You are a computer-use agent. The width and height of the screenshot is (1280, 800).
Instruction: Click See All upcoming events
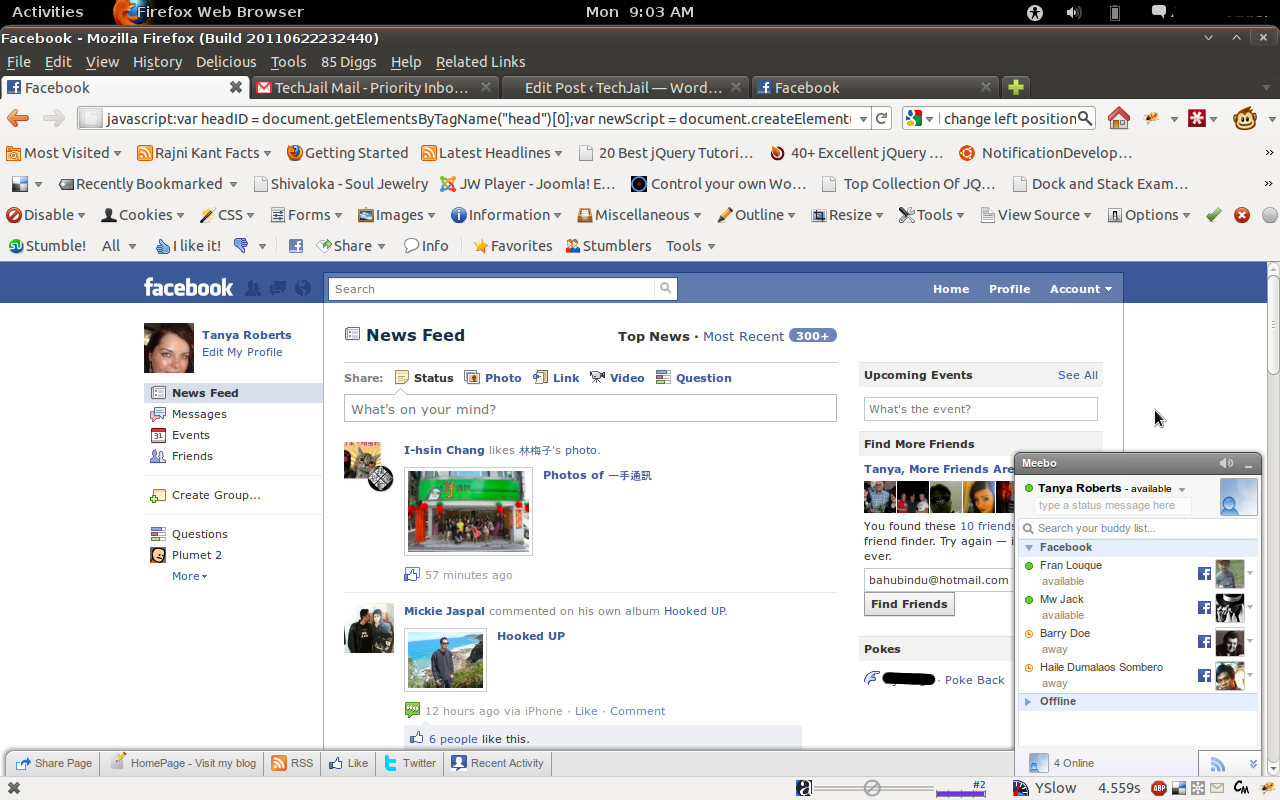[x=1078, y=375]
